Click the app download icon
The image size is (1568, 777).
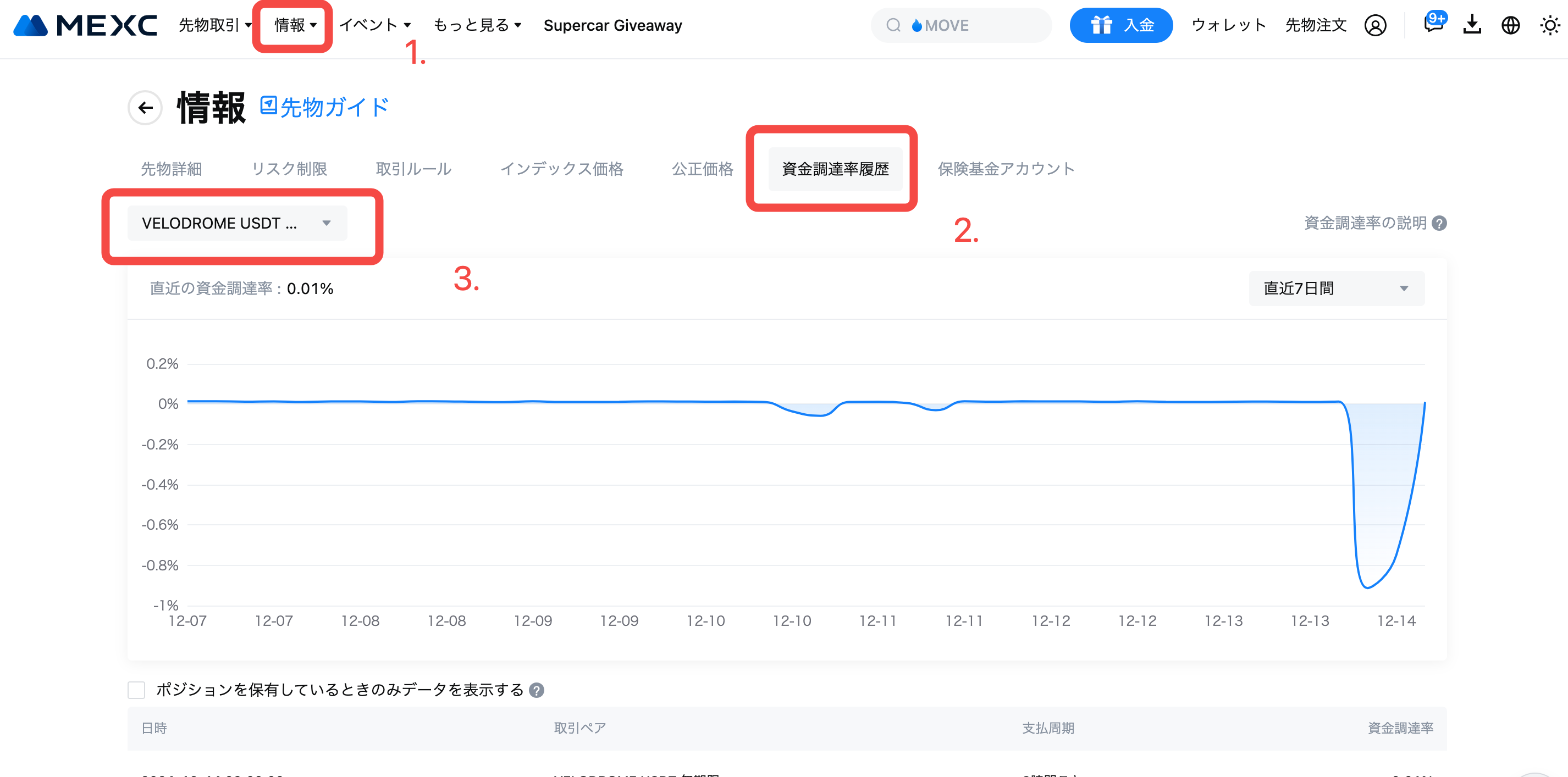click(x=1472, y=26)
